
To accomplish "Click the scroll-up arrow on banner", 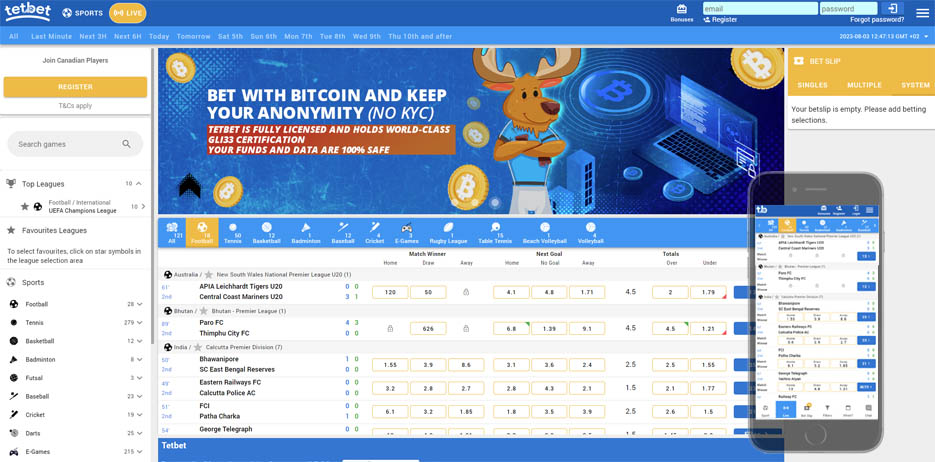I will (190, 186).
